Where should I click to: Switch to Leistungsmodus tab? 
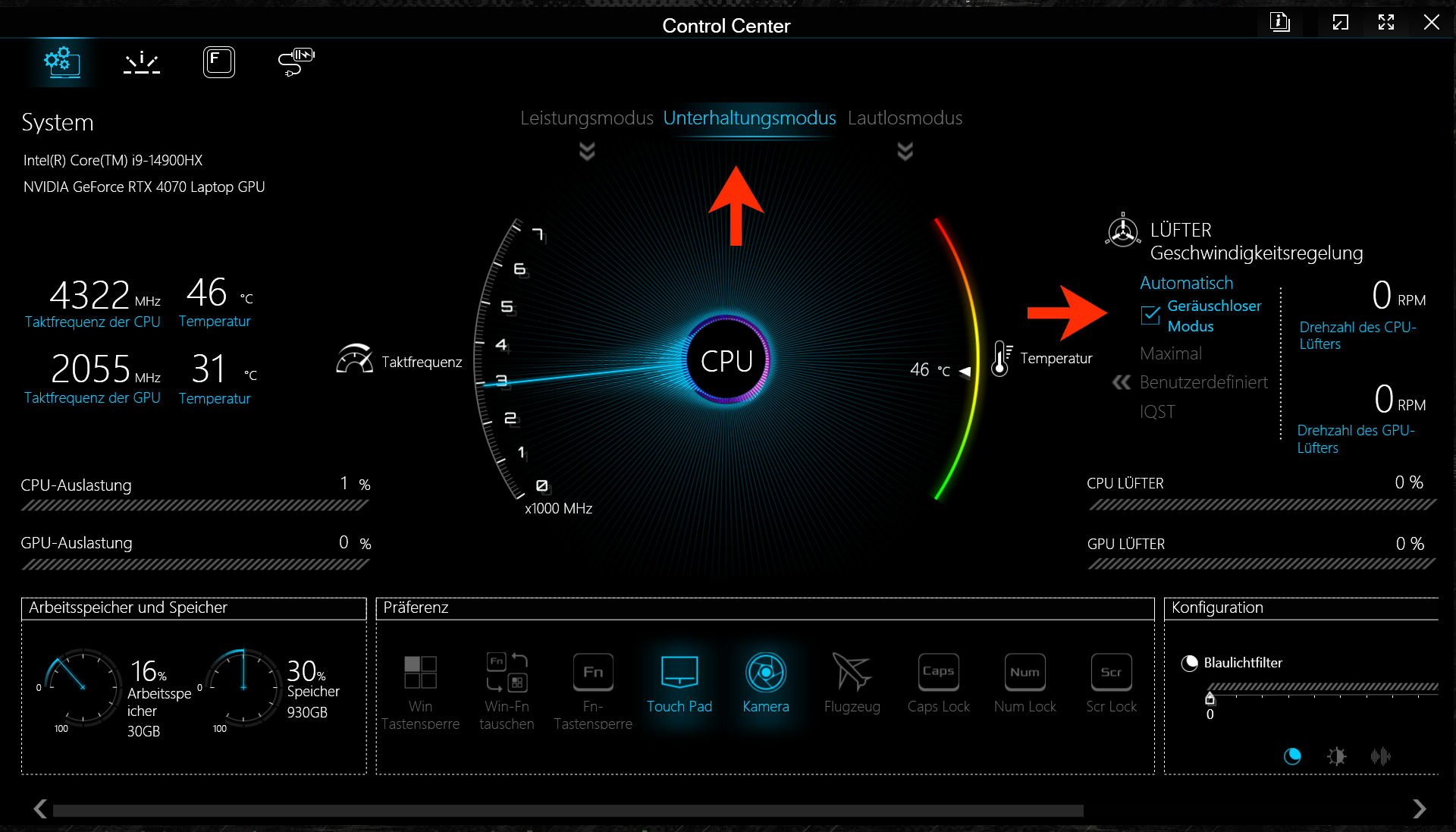pos(586,118)
